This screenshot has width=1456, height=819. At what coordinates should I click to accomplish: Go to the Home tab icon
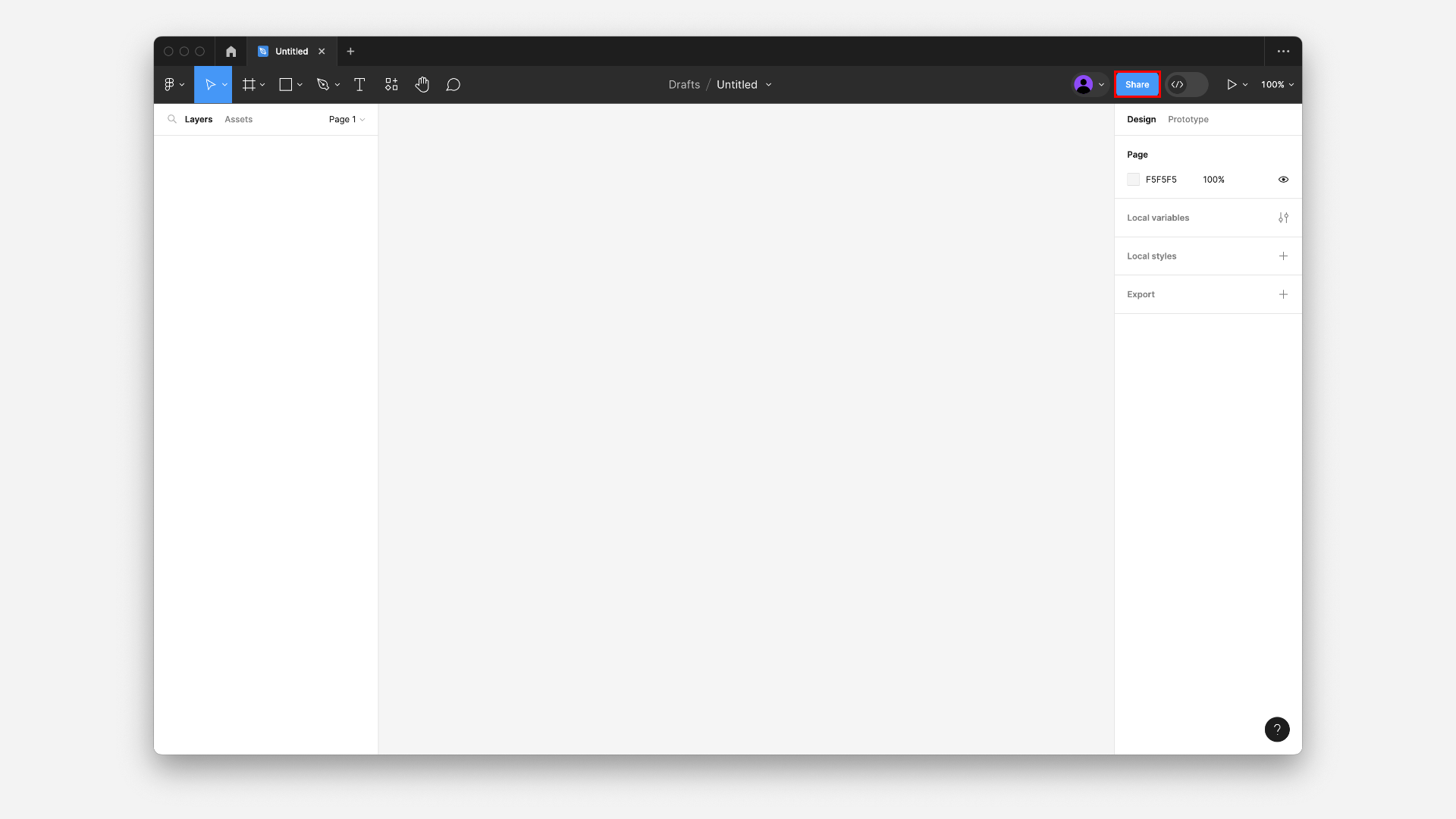click(231, 52)
